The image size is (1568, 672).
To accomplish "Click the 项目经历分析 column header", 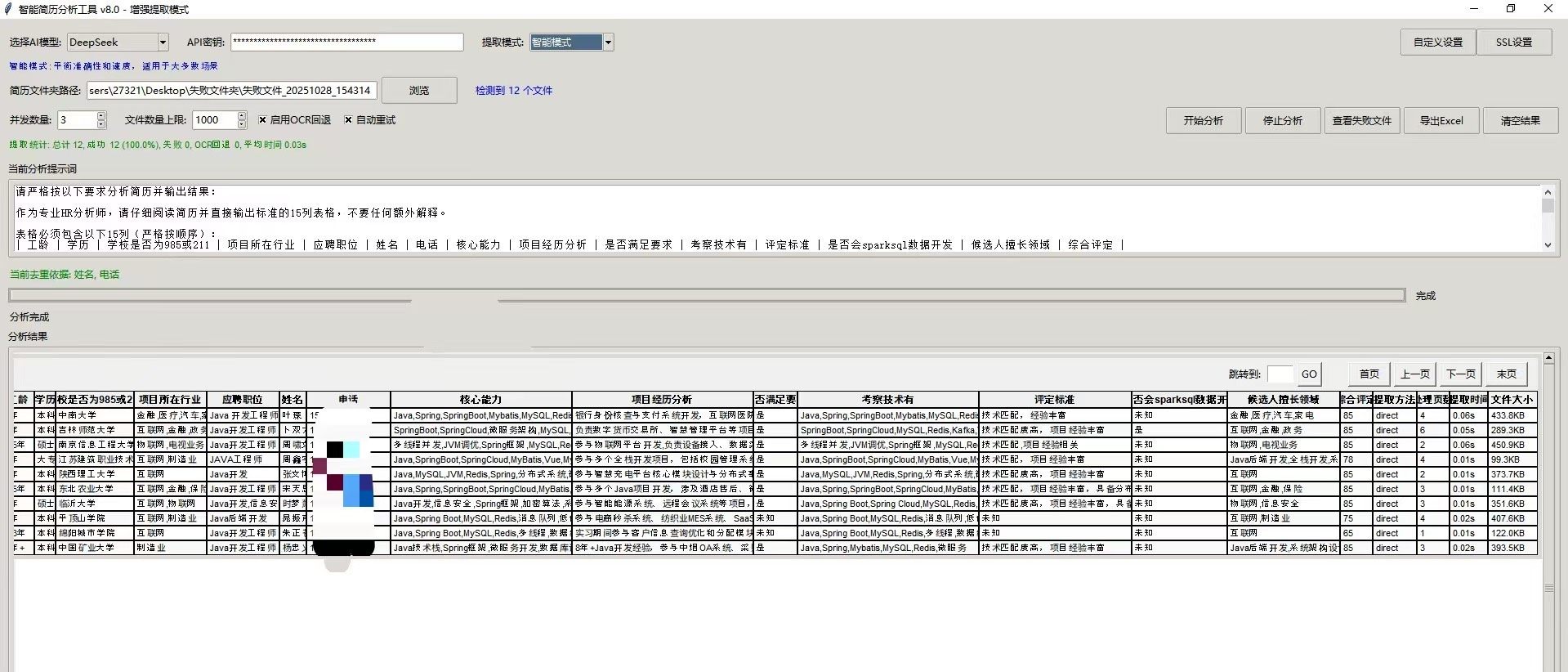I will point(662,400).
